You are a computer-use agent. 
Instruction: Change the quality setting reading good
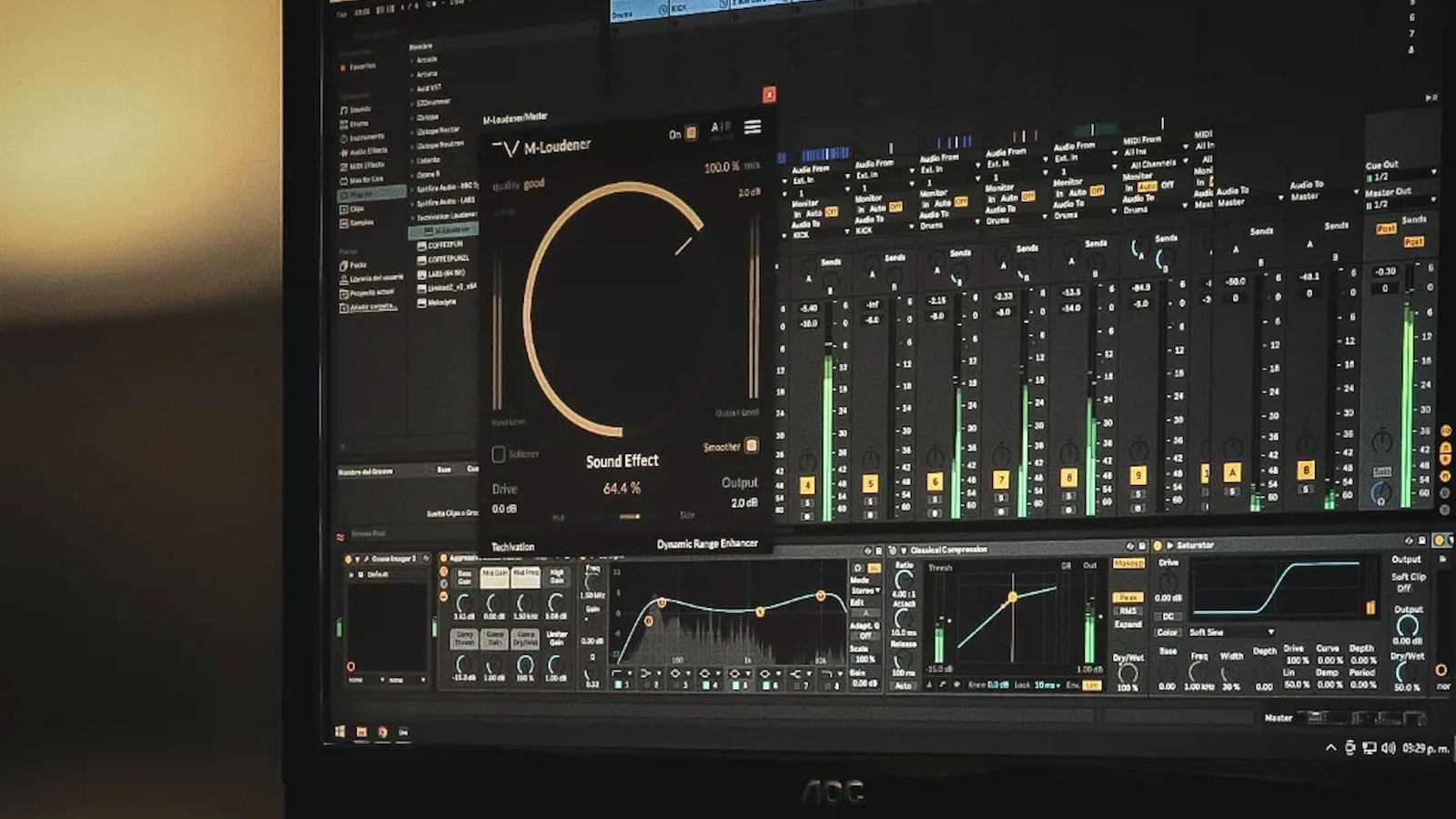533,184
